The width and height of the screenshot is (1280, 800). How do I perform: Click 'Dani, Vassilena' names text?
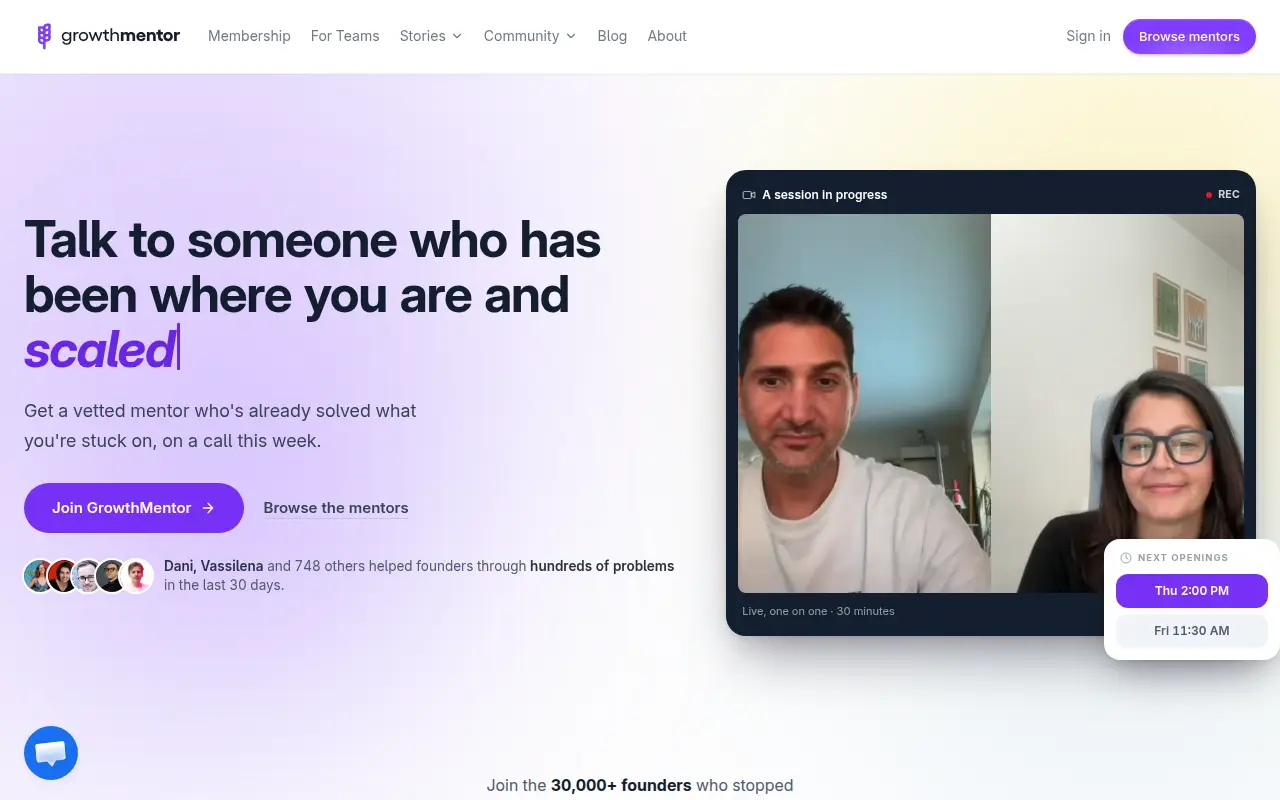pyautogui.click(x=214, y=566)
